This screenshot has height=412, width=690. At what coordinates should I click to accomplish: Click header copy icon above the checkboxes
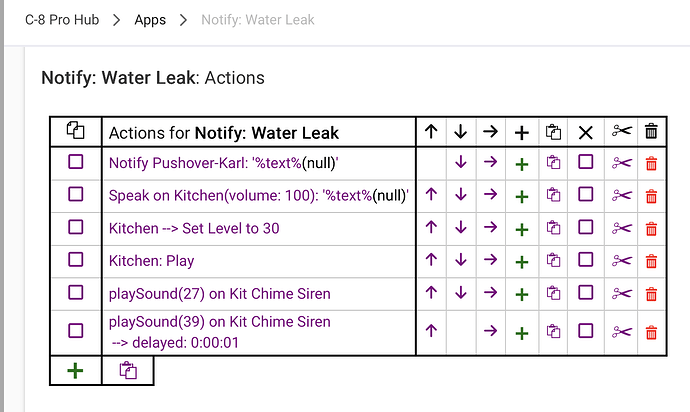(x=76, y=131)
